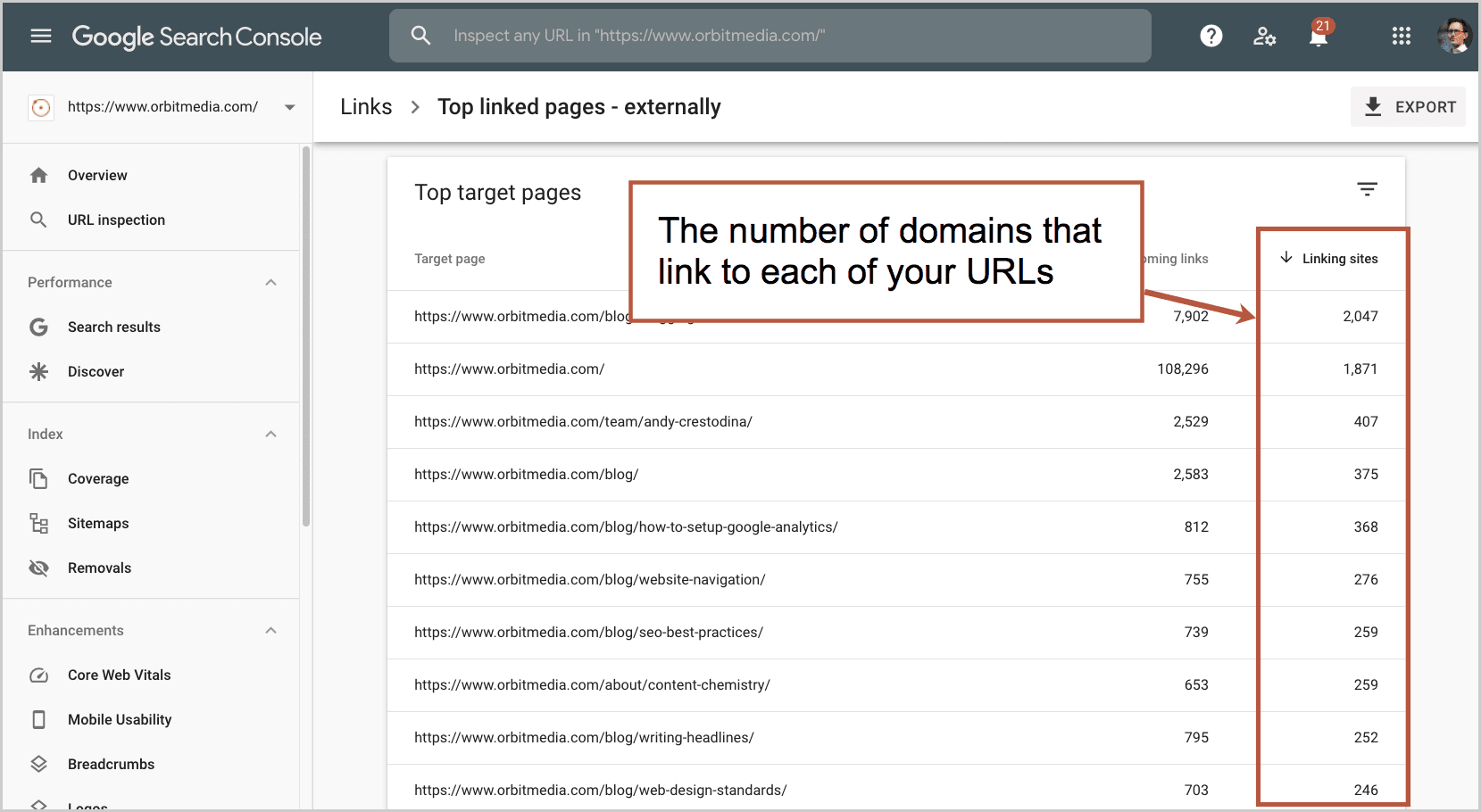Image resolution: width=1481 pixels, height=812 pixels.
Task: Click the orbitmedia property favicon
Action: [x=40, y=107]
